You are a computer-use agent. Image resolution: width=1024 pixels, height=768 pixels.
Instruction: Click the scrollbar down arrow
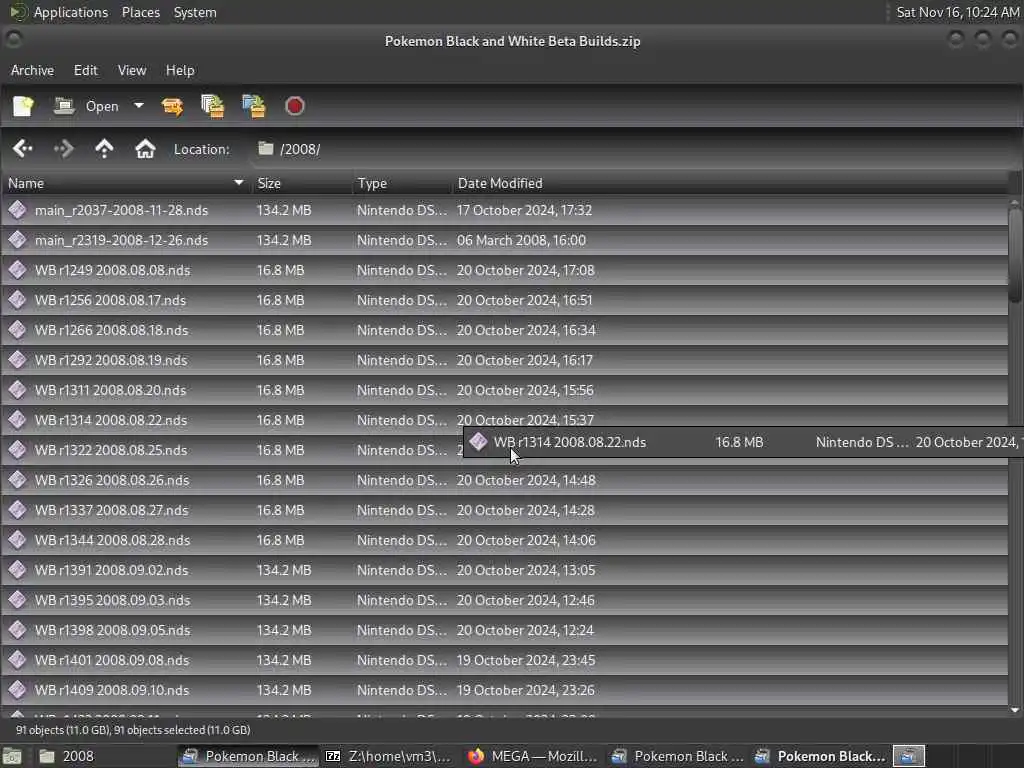pyautogui.click(x=1014, y=710)
